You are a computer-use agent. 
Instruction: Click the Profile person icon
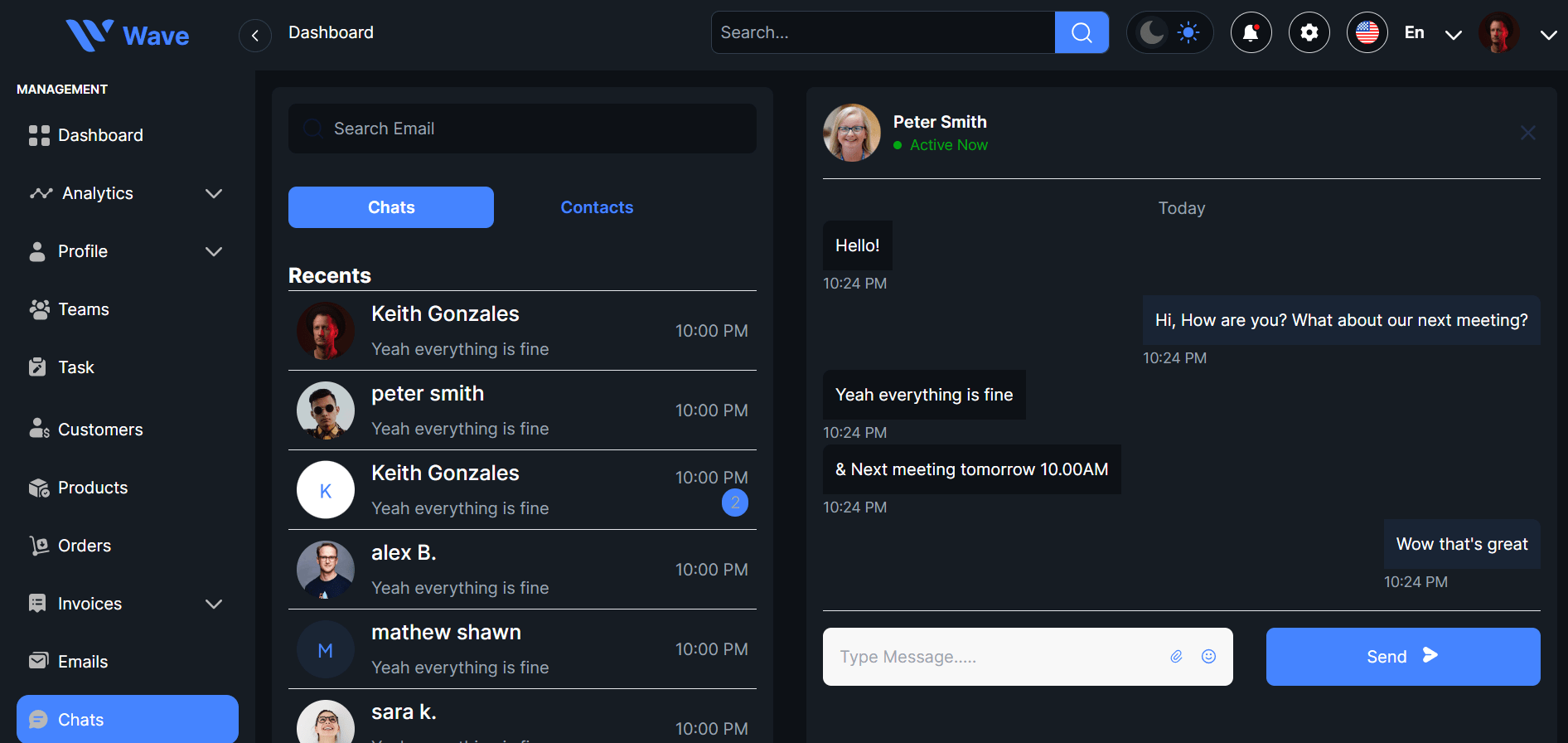[x=37, y=251]
